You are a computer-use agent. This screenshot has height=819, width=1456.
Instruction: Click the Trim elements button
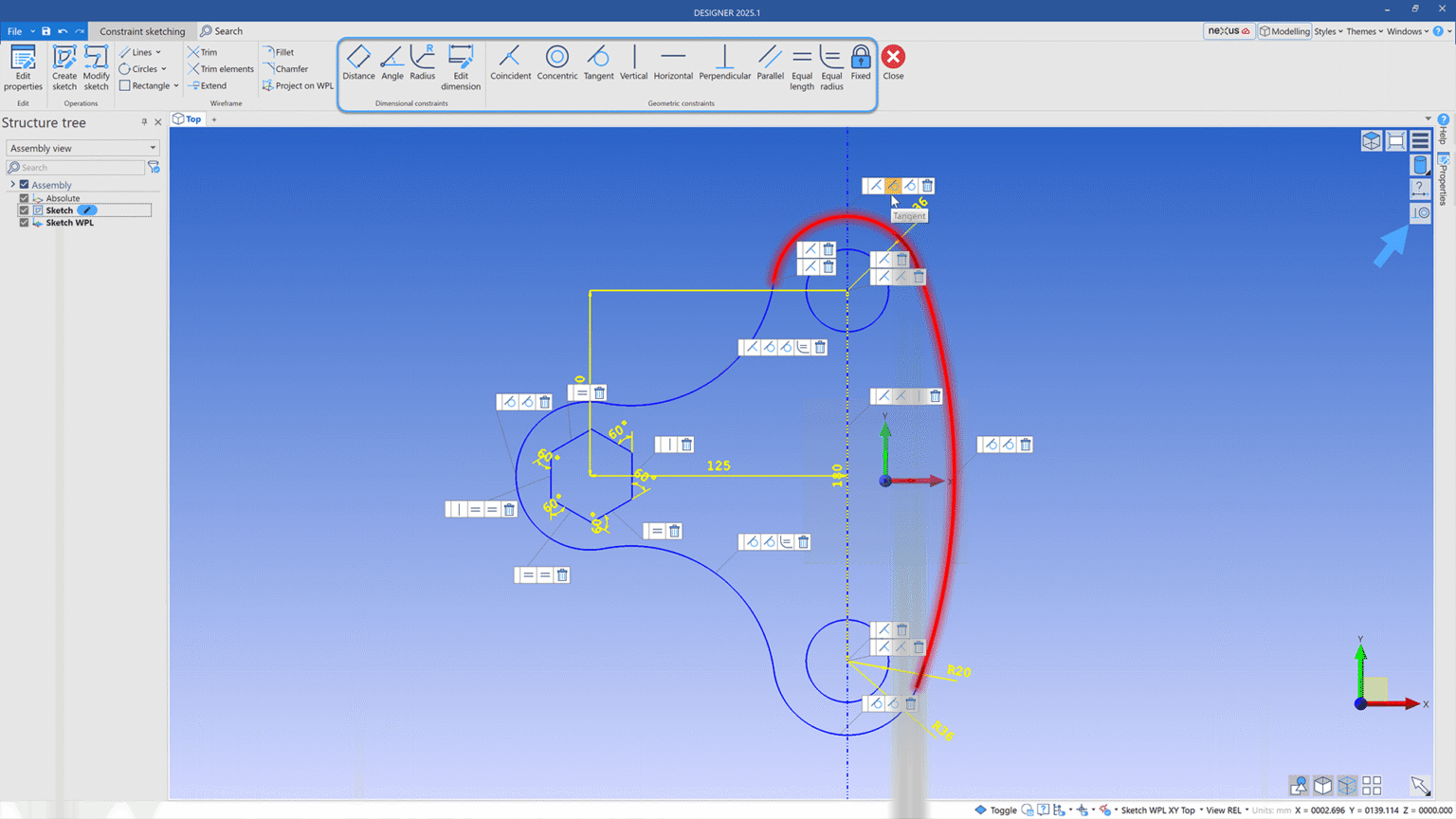click(221, 69)
